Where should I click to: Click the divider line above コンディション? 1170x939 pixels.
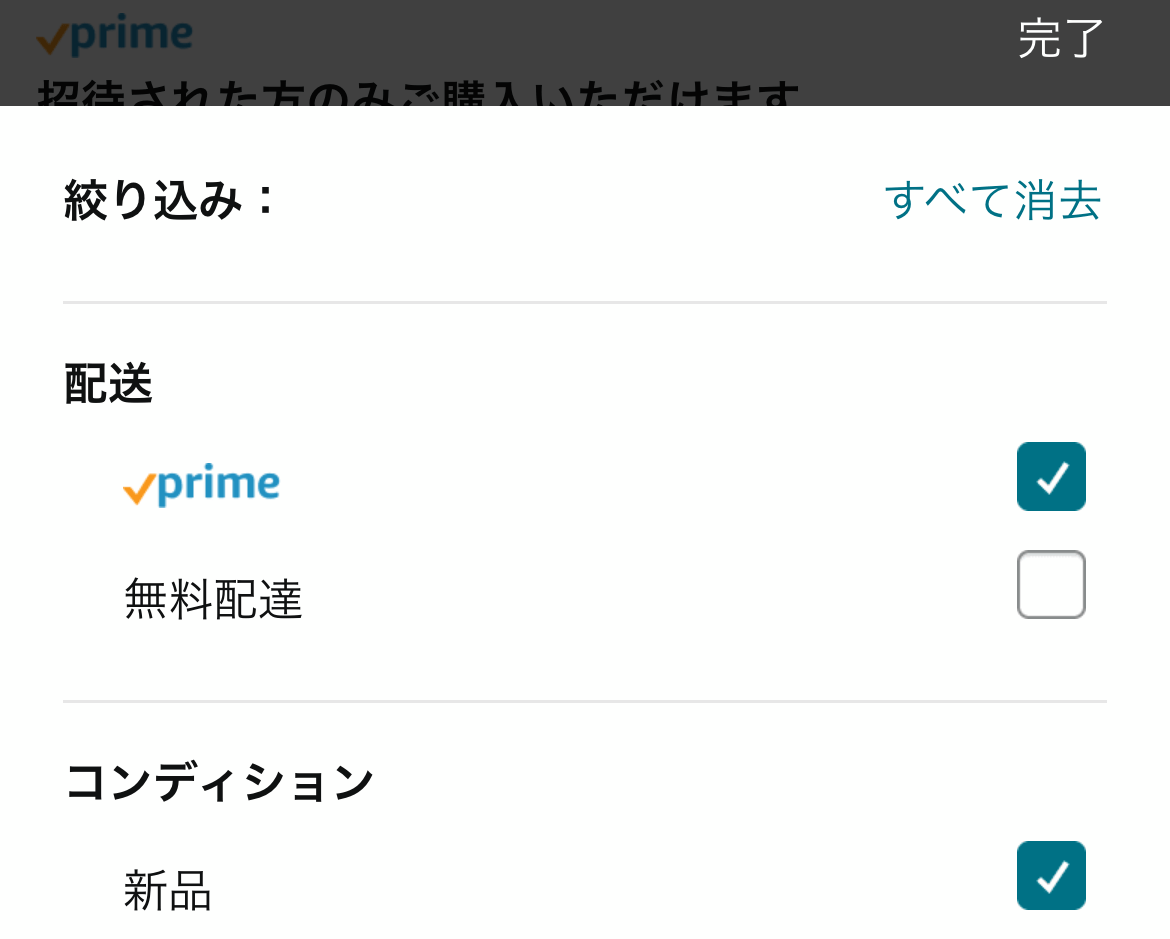point(585,702)
